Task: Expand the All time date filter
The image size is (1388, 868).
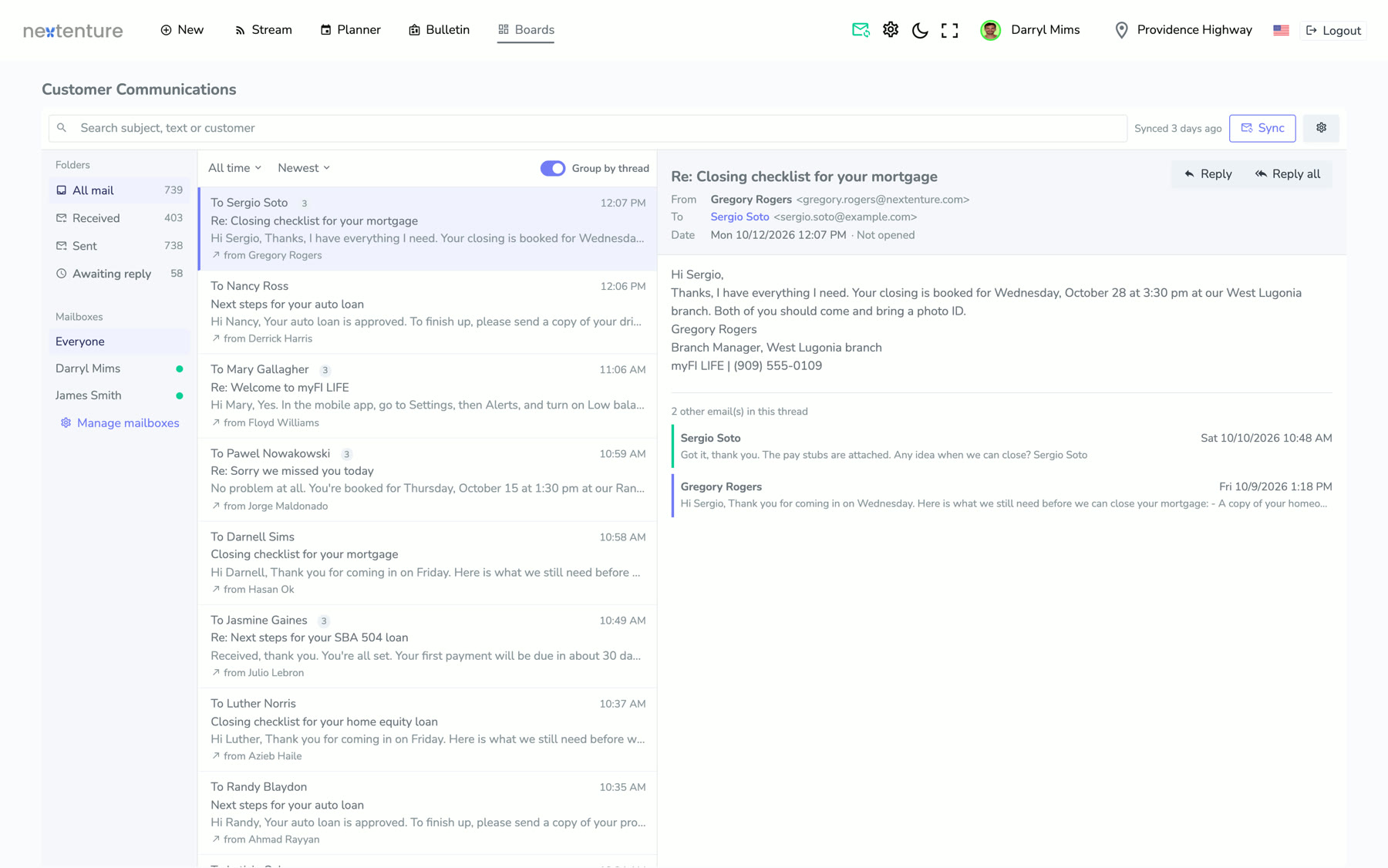Action: [235, 168]
